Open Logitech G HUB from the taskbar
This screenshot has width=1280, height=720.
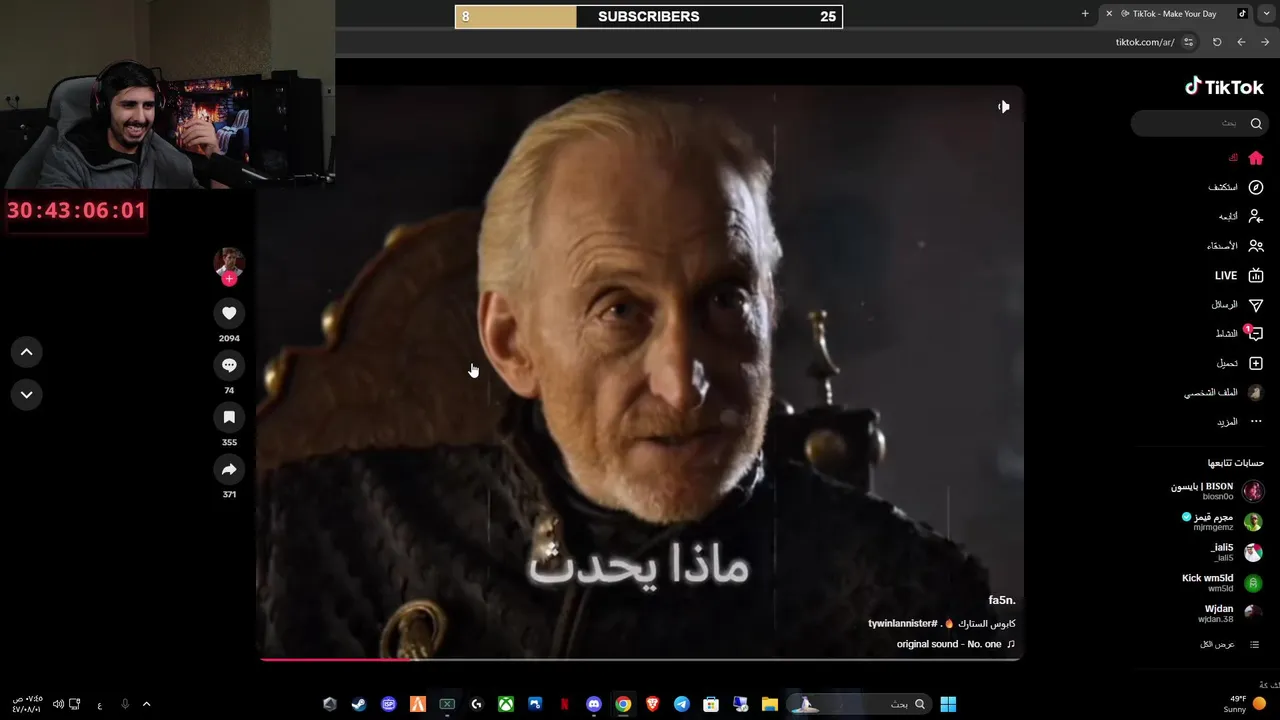[x=477, y=704]
